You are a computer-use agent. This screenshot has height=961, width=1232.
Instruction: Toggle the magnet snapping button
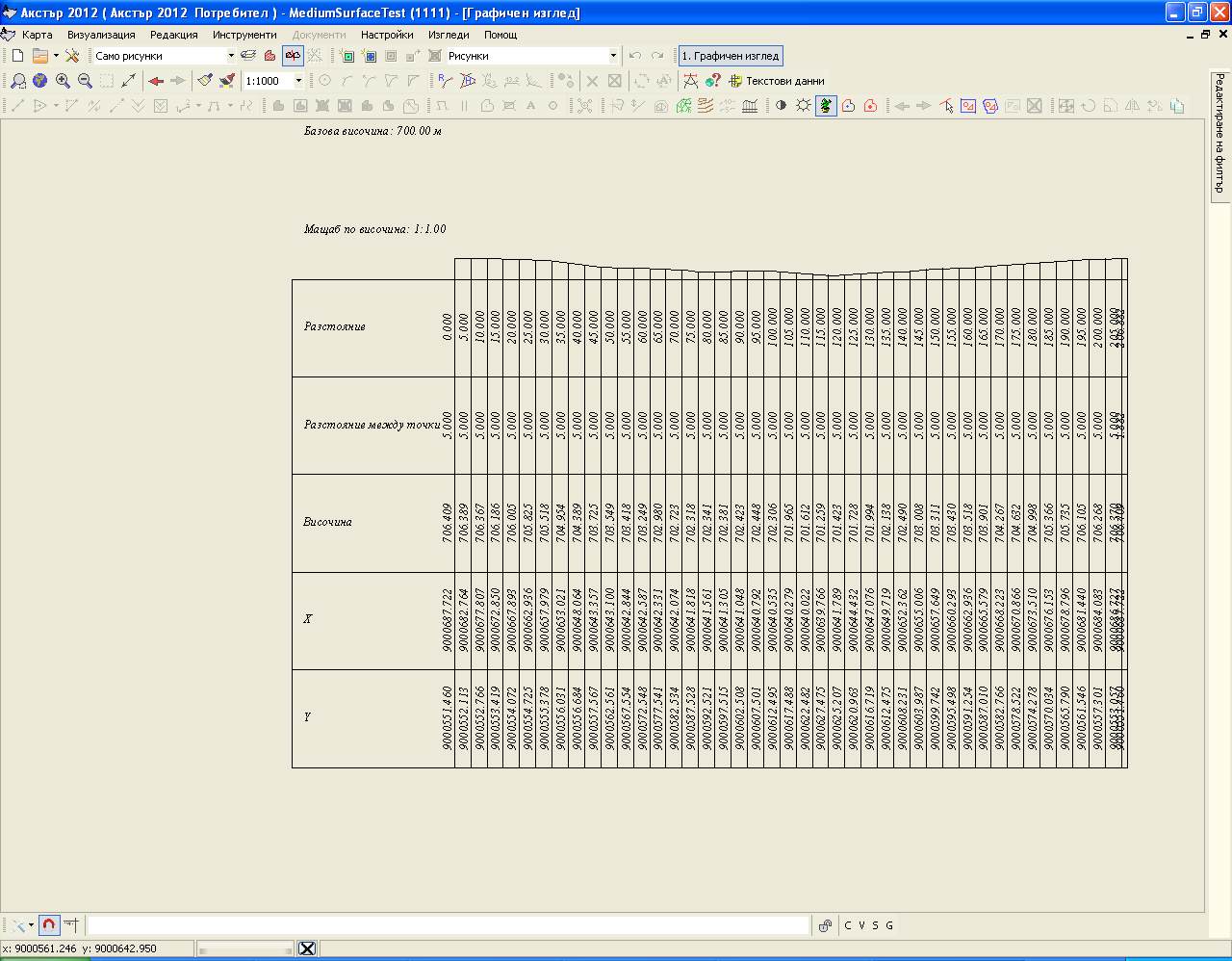point(49,925)
